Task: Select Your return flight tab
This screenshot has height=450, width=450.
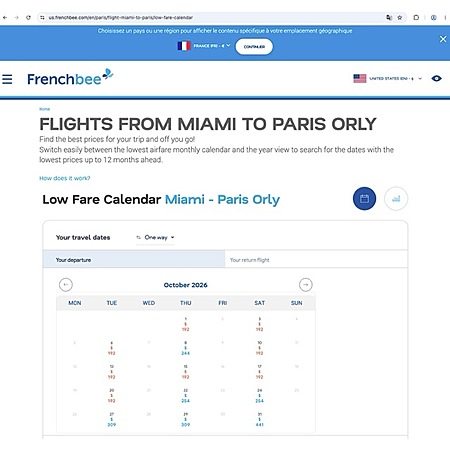Action: (x=316, y=259)
